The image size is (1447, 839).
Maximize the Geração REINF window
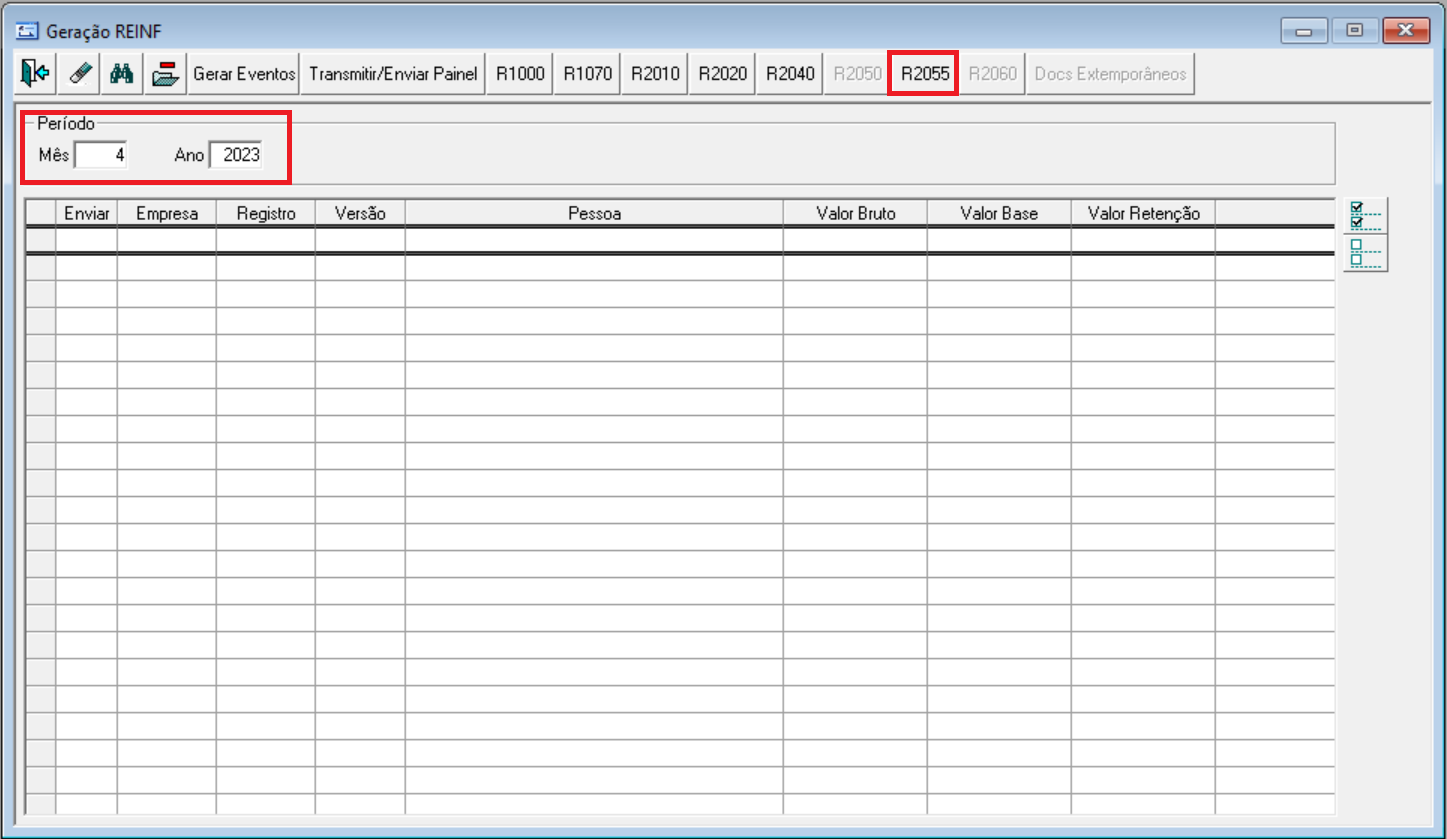(x=1355, y=30)
